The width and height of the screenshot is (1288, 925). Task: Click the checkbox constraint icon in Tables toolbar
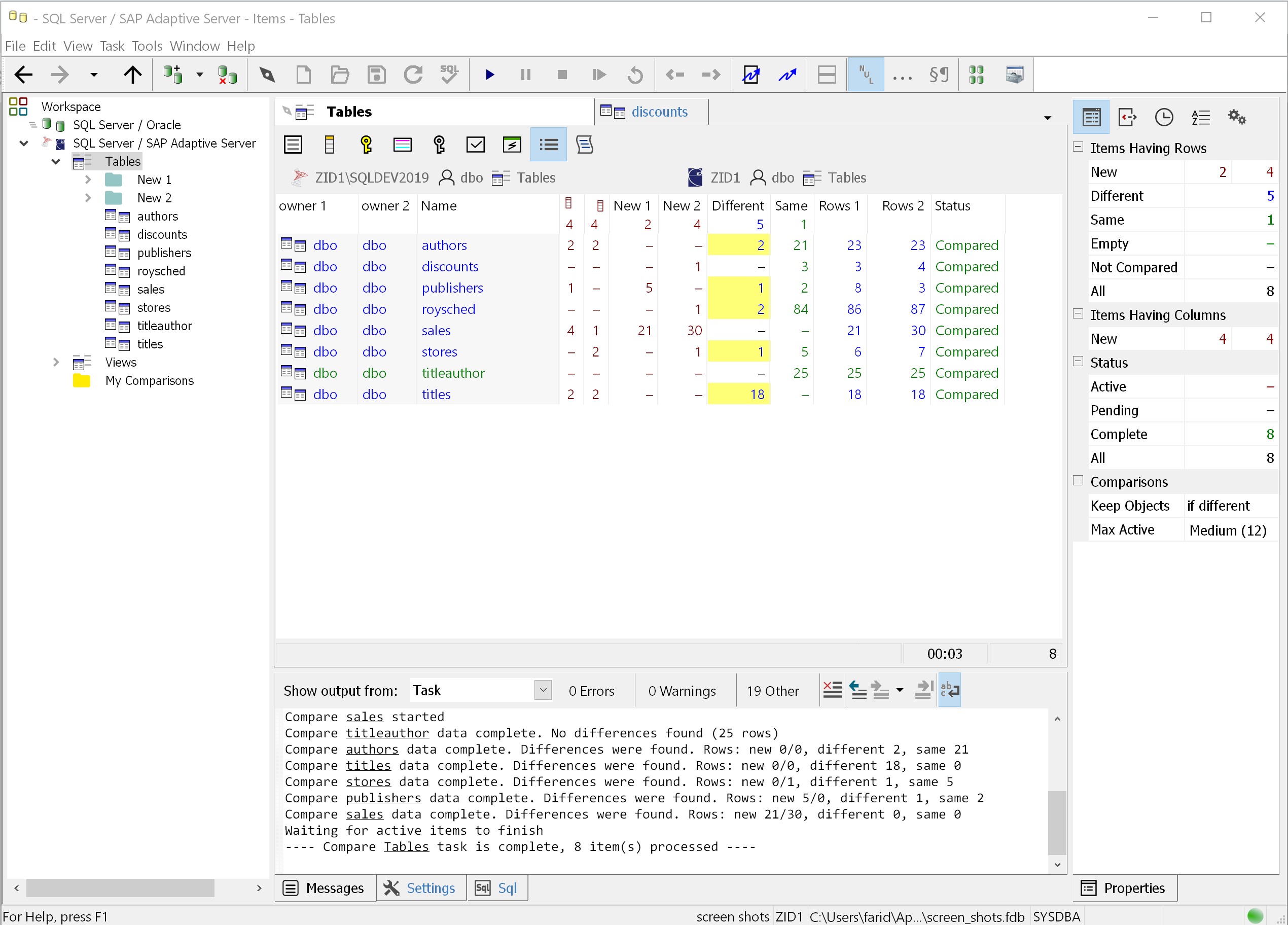tap(475, 145)
